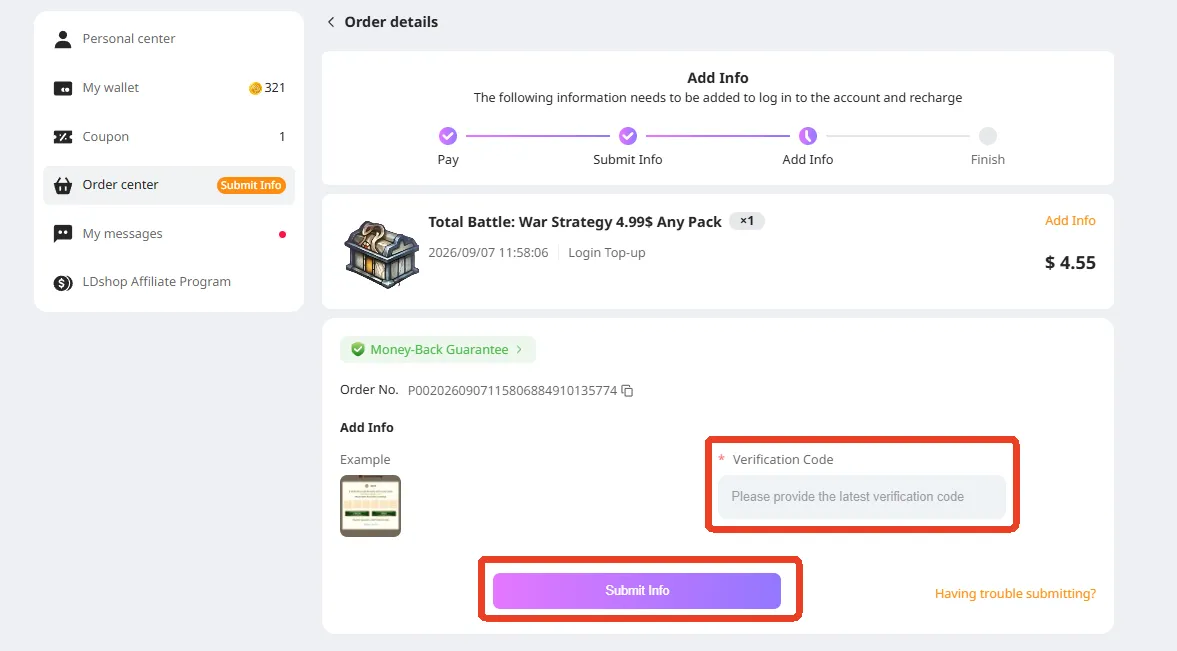Focus the Verification Code input field
Screen dimensions: 1177x651
point(862,496)
